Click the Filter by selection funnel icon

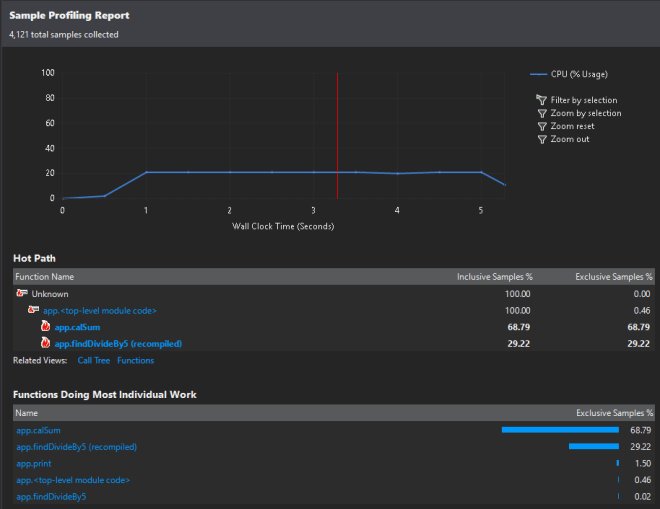tap(541, 100)
